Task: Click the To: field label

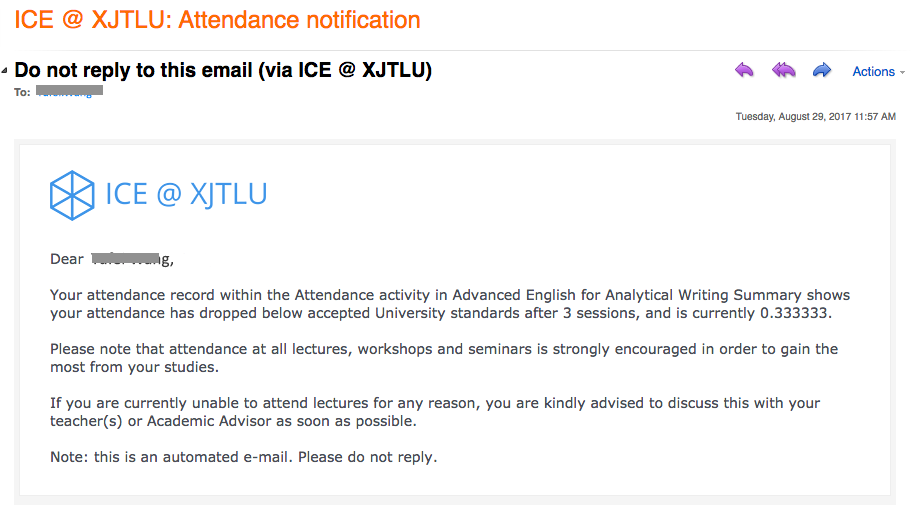Action: pyautogui.click(x=22, y=92)
